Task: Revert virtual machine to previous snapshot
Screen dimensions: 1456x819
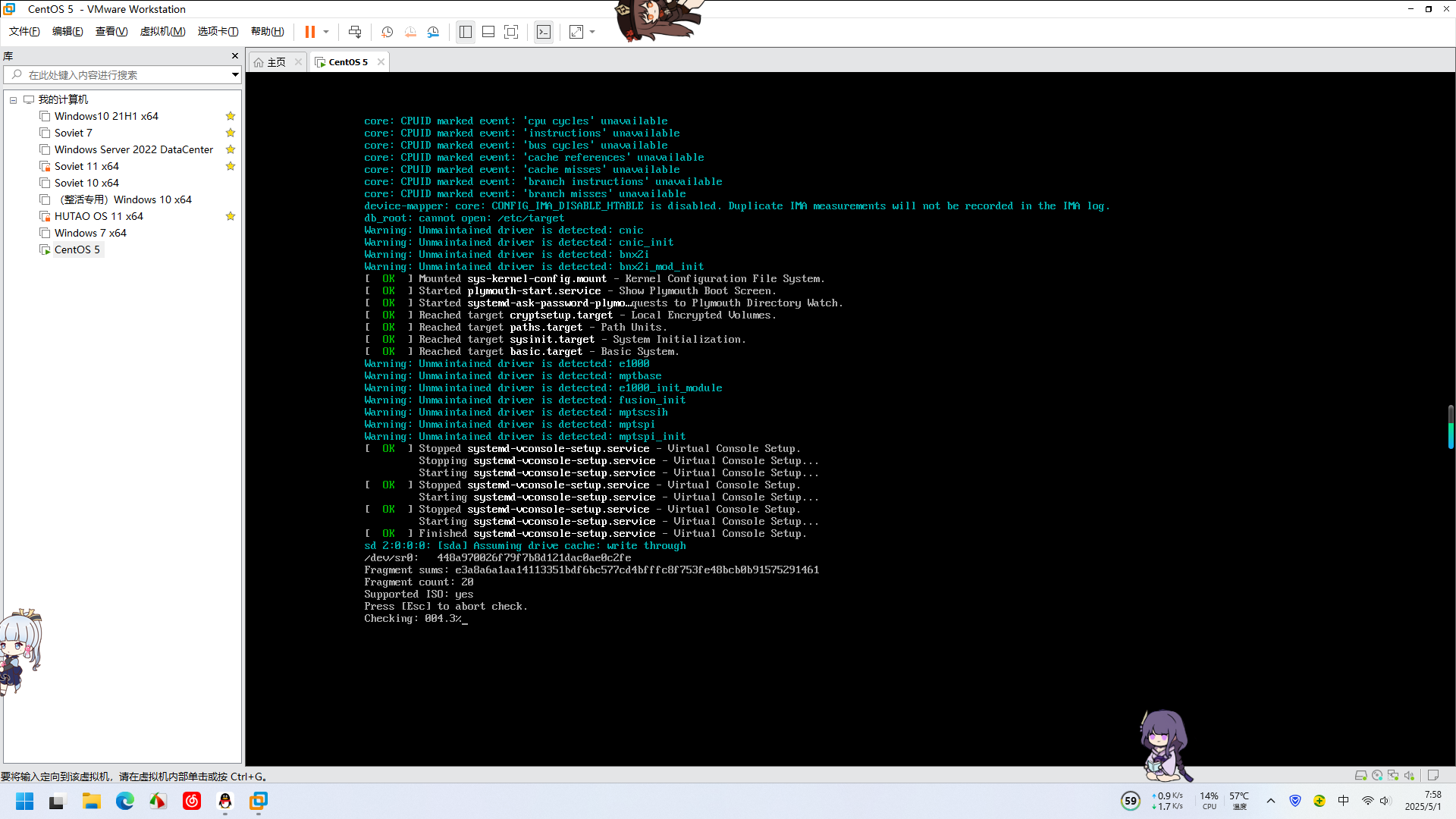Action: 410,32
